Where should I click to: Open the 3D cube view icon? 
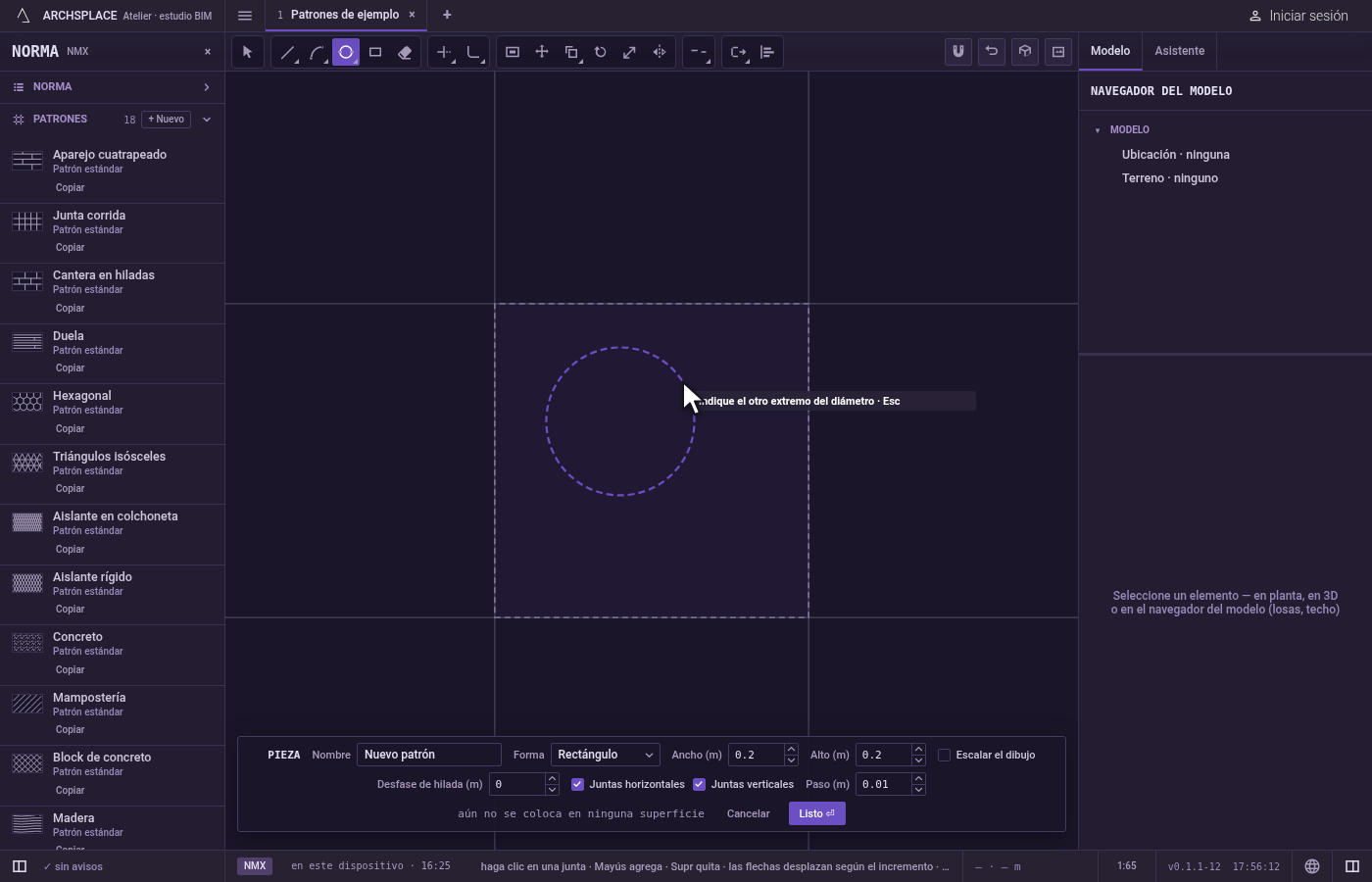click(x=1025, y=52)
